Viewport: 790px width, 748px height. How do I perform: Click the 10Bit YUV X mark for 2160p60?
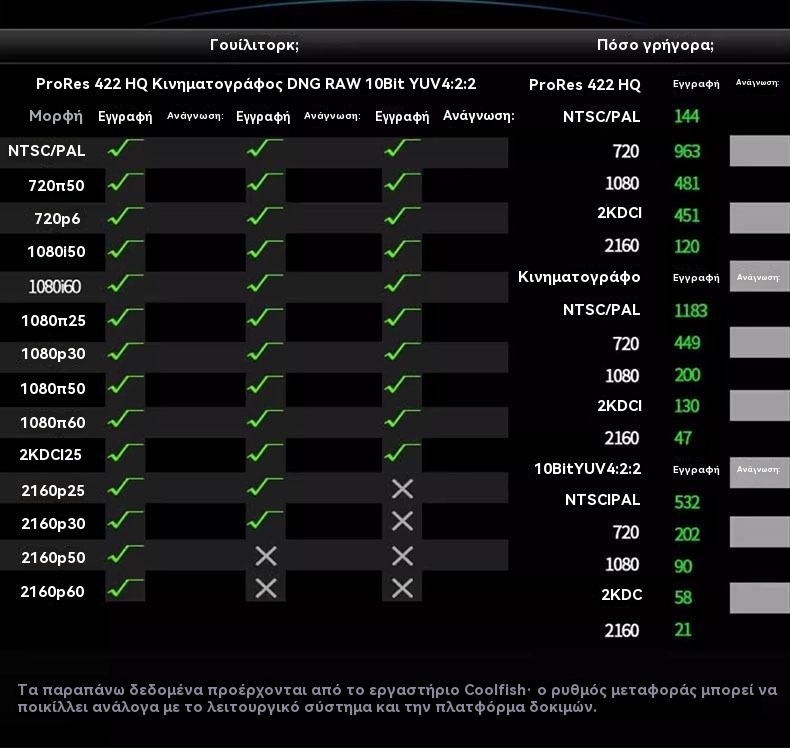pos(402,589)
